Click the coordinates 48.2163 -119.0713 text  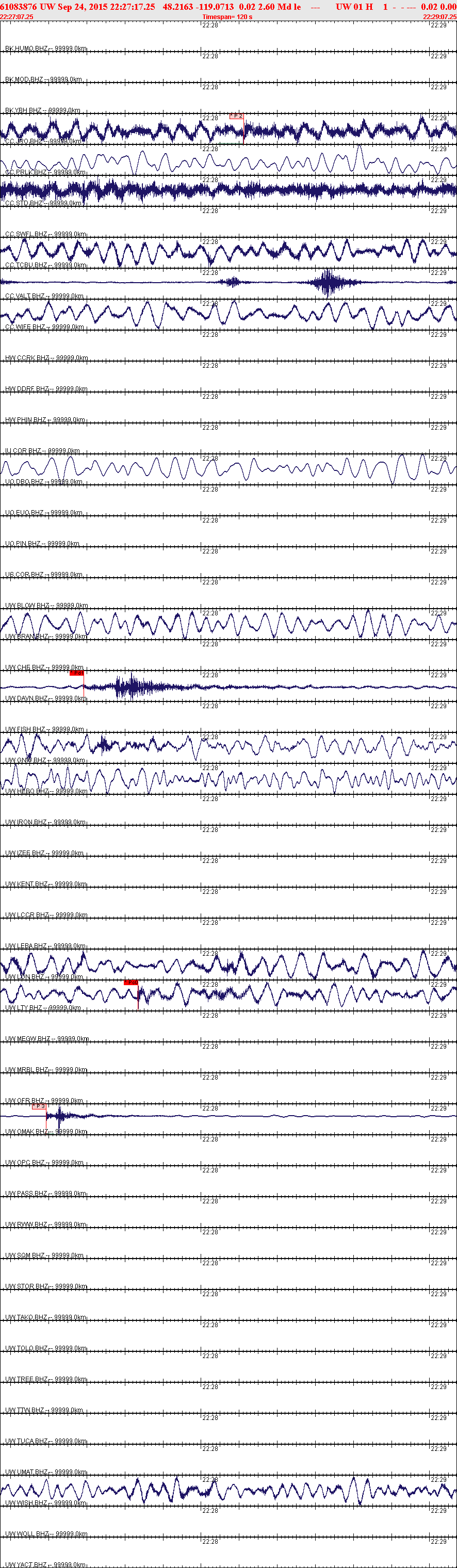click(198, 7)
